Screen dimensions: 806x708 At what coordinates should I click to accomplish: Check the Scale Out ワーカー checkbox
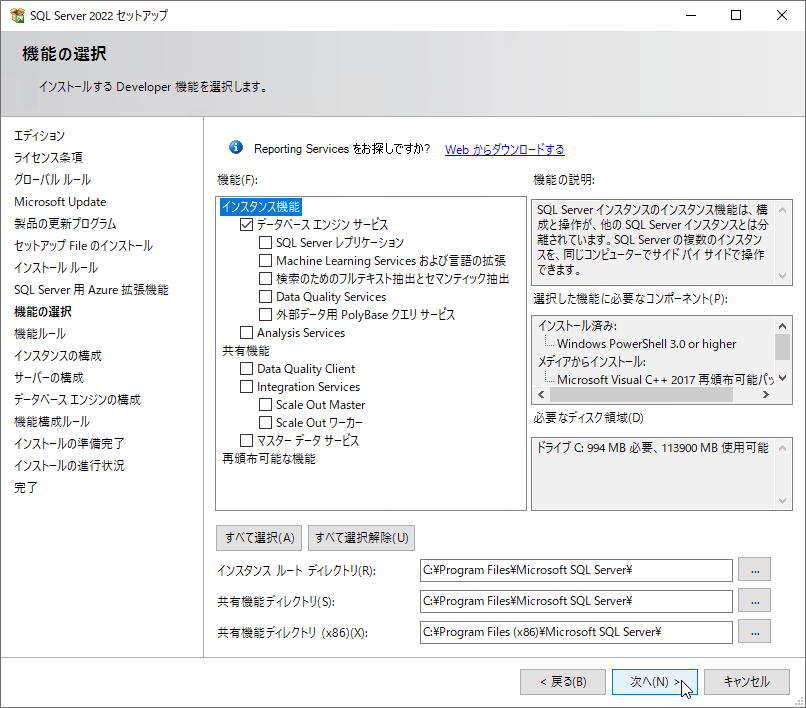click(x=265, y=423)
